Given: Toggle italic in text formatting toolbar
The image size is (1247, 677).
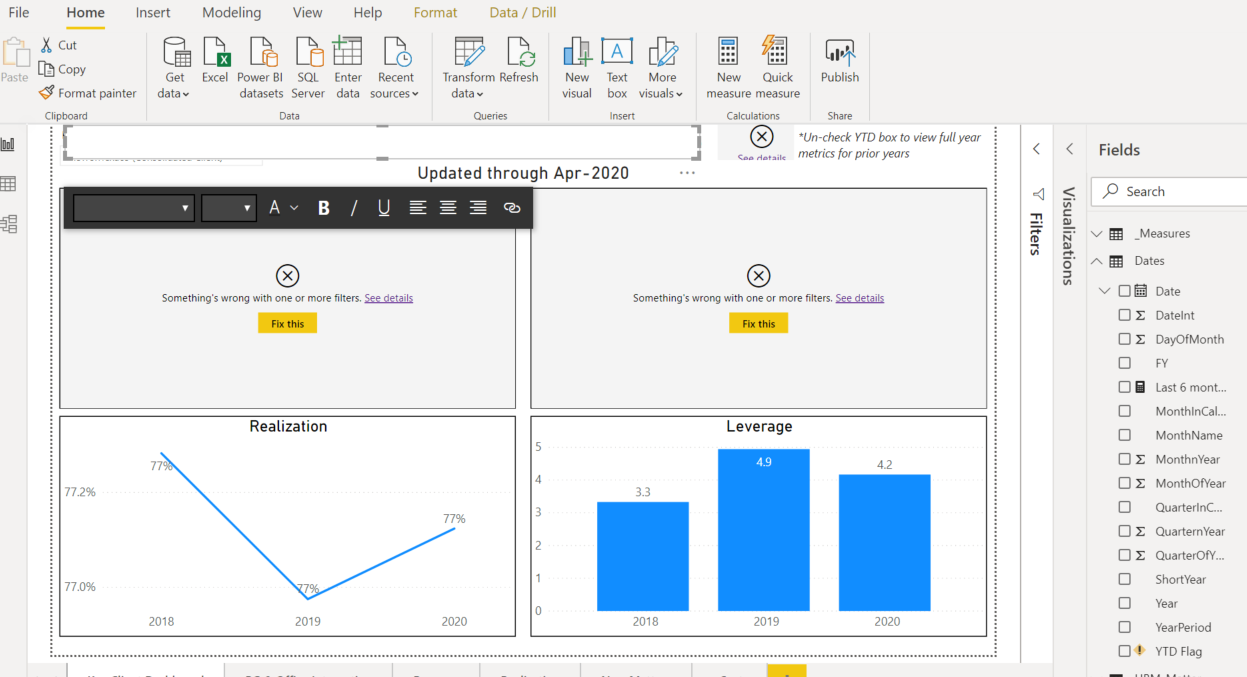Looking at the screenshot, I should coord(353,208).
